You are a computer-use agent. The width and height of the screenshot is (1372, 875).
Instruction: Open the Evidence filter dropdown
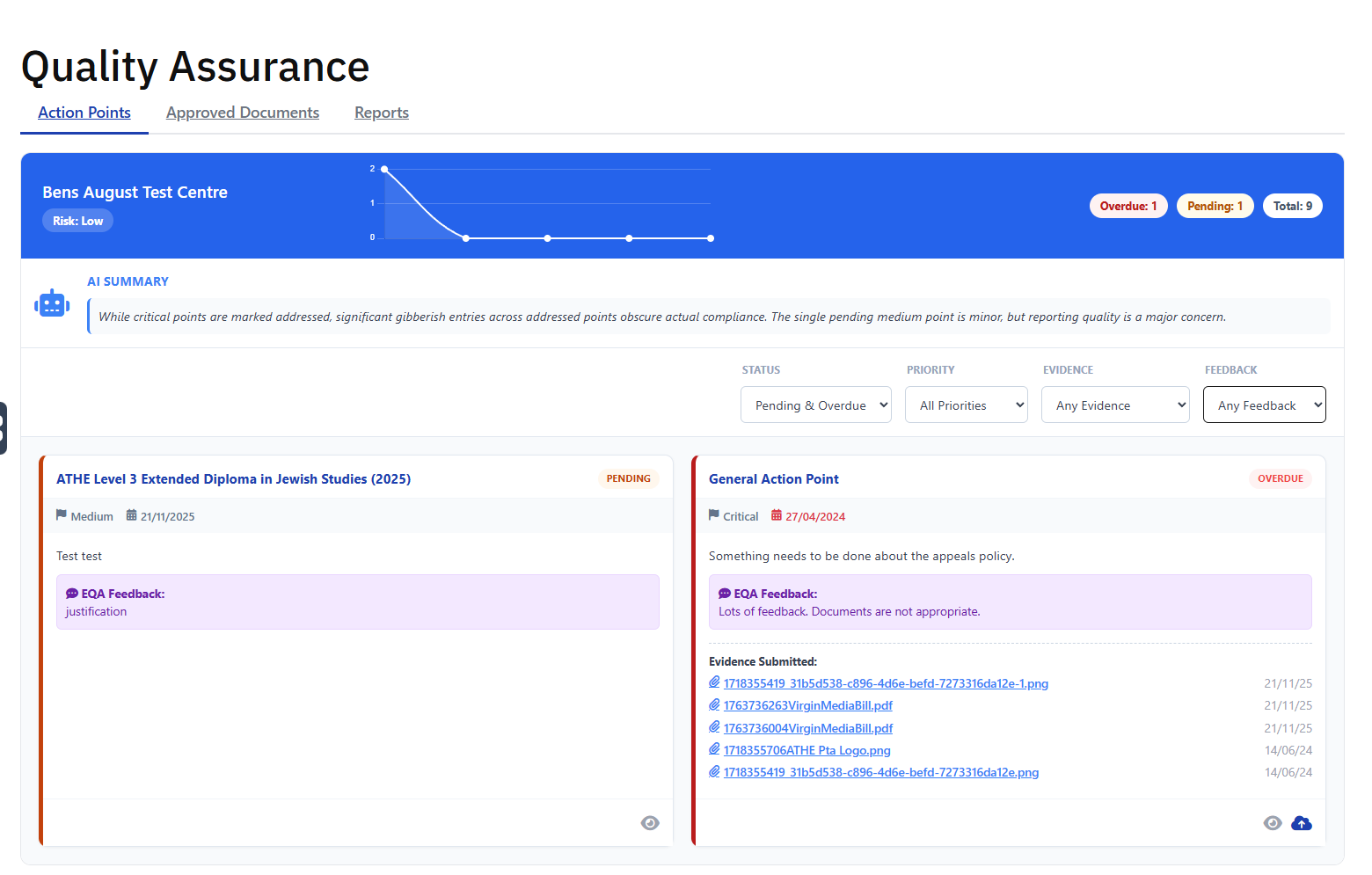[x=1115, y=405]
